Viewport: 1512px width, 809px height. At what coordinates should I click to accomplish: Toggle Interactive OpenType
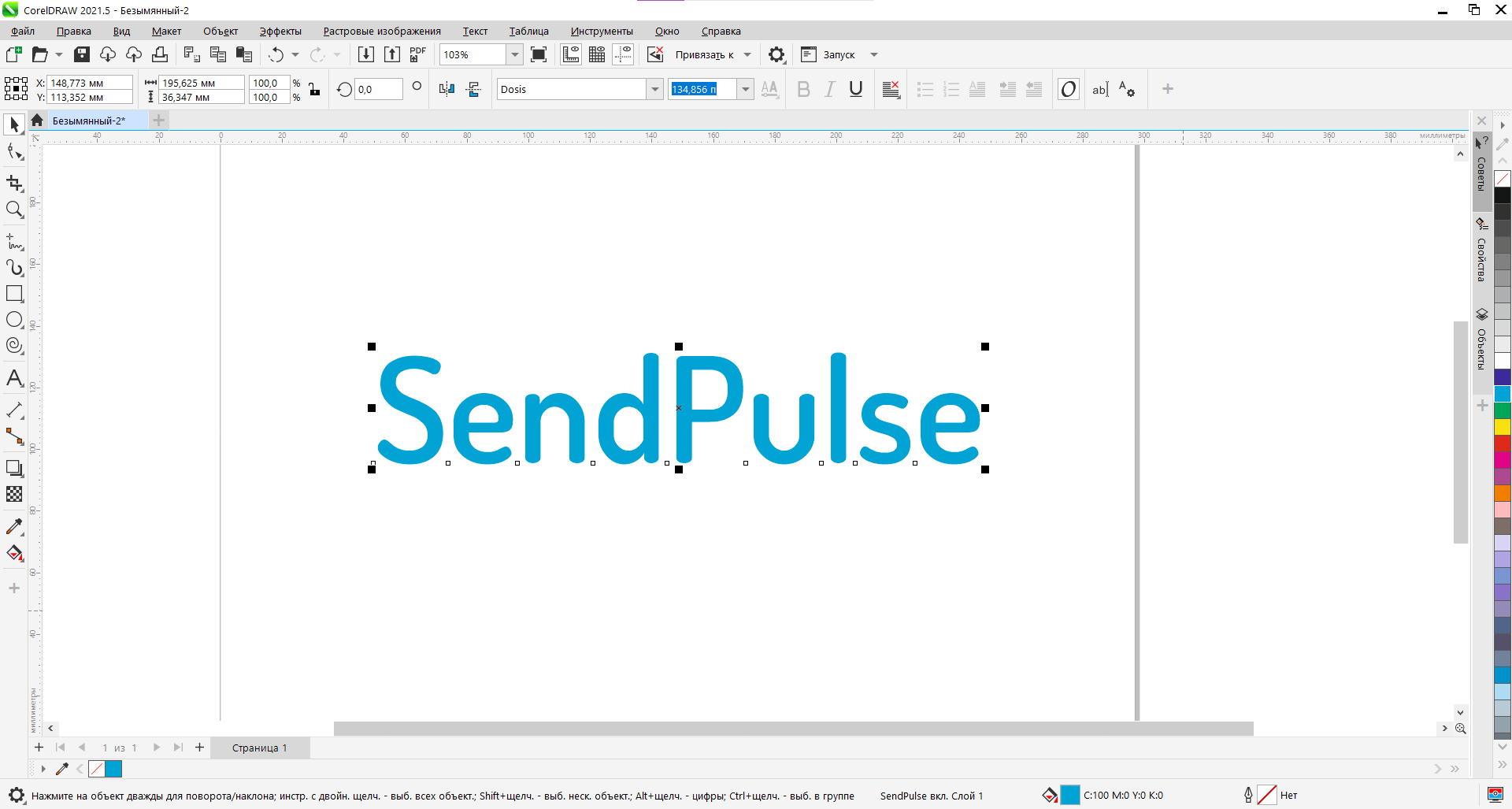1069,89
